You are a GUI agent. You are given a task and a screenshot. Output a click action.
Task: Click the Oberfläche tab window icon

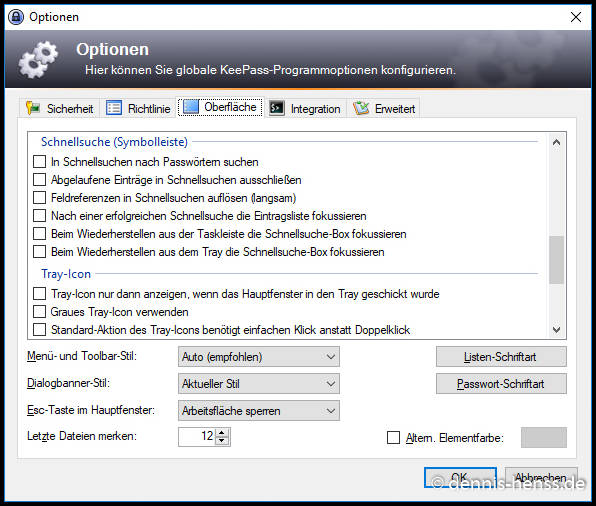coord(191,106)
